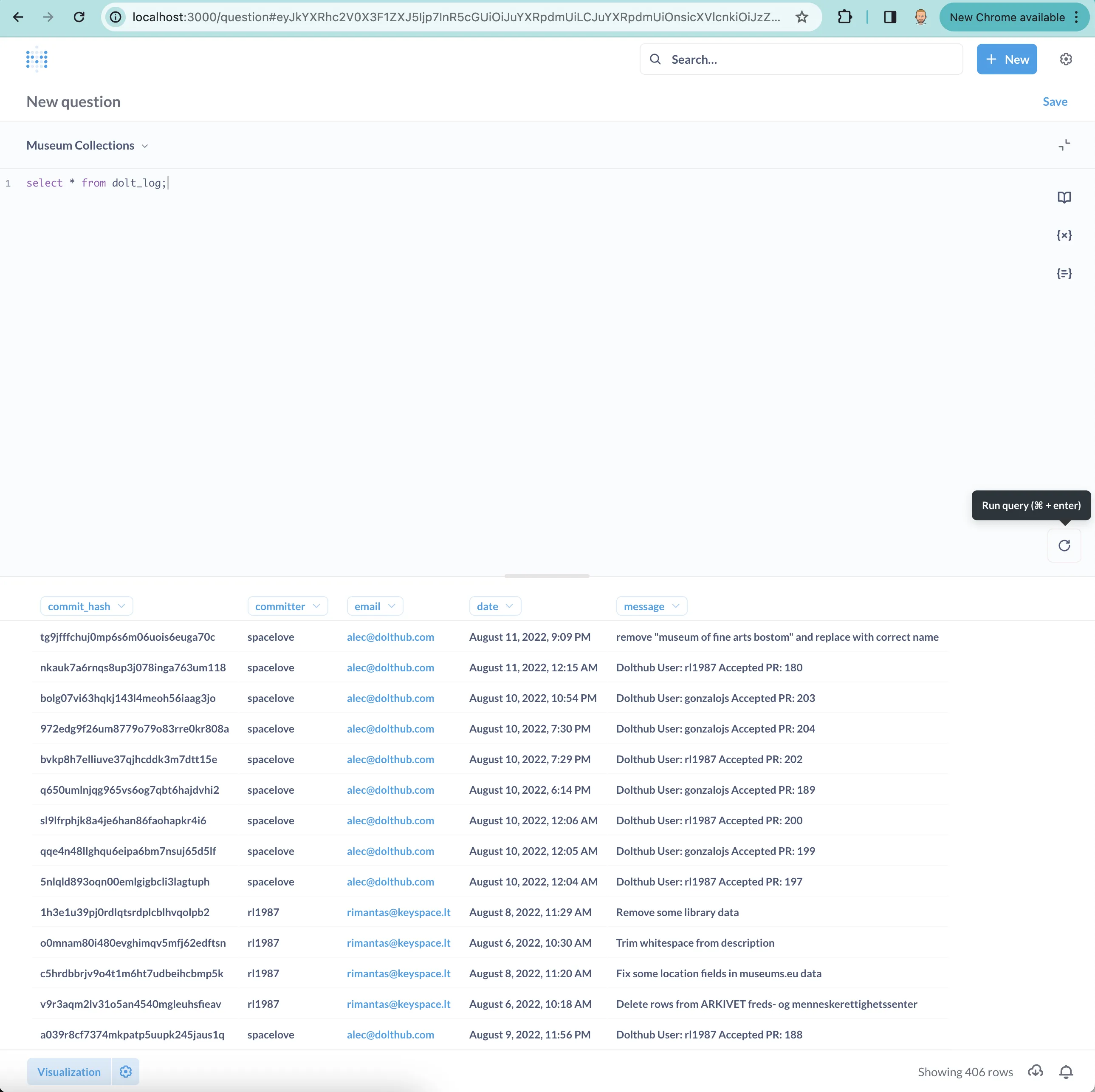Open commit_hash column header menu
Image resolution: width=1095 pixels, height=1092 pixels.
click(x=86, y=606)
